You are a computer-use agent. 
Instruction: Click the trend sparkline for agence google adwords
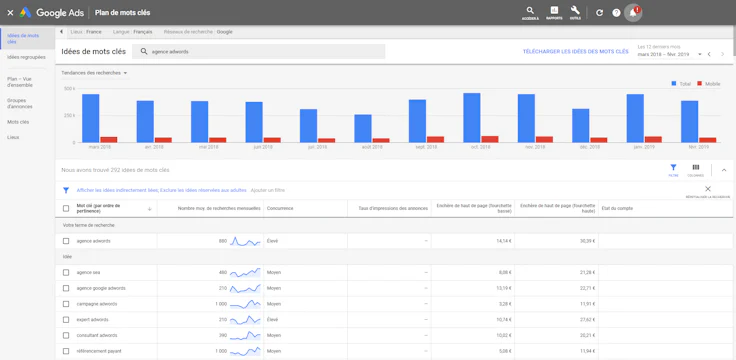pyautogui.click(x=245, y=288)
